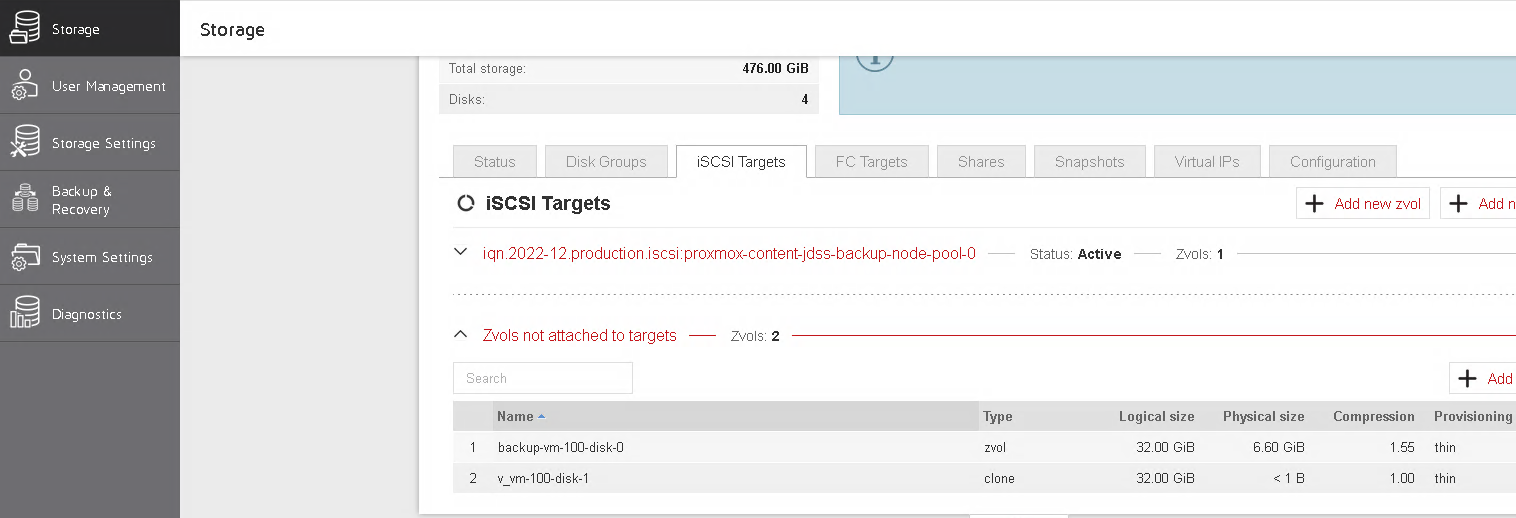Switch to the Snapshots tab
This screenshot has height=518, width=1516.
[1089, 162]
